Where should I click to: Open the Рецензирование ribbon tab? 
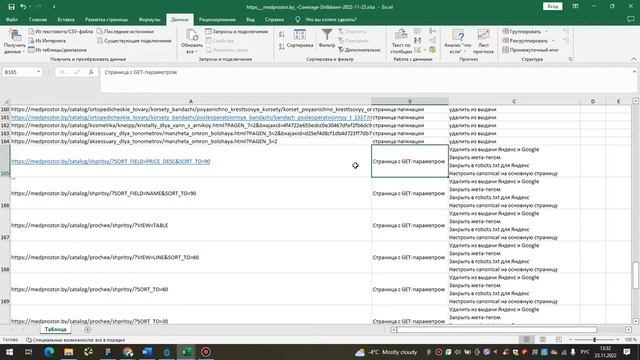(x=217, y=20)
